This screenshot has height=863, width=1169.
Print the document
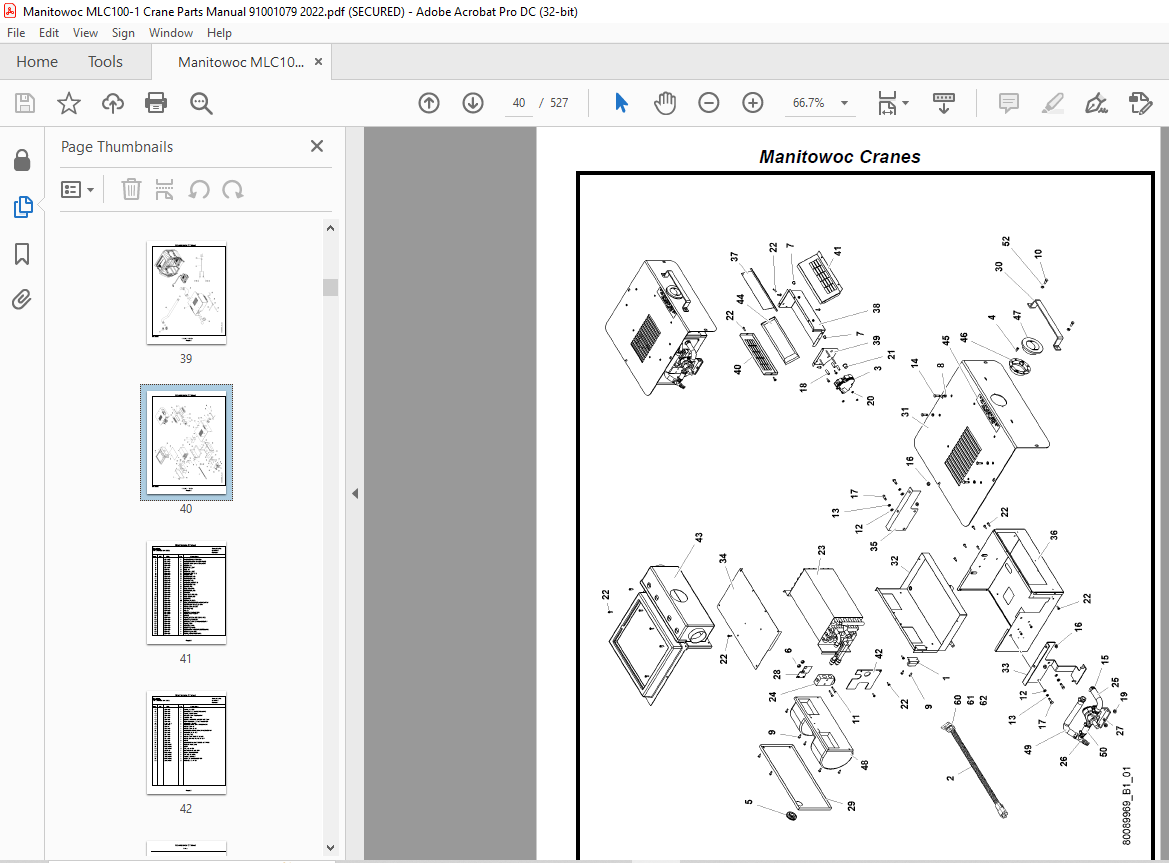pos(156,103)
